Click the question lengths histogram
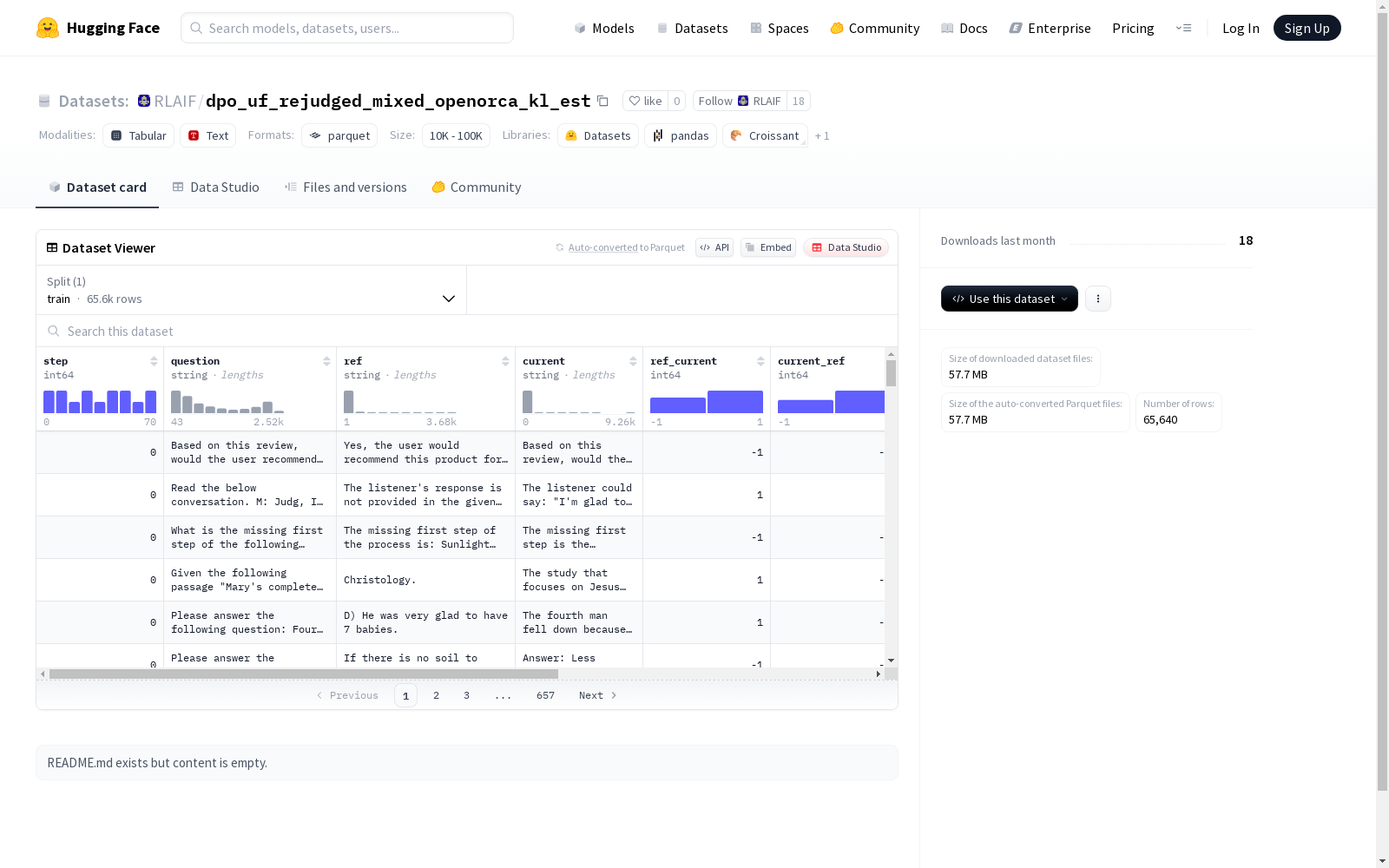1389x868 pixels. pyautogui.click(x=227, y=402)
